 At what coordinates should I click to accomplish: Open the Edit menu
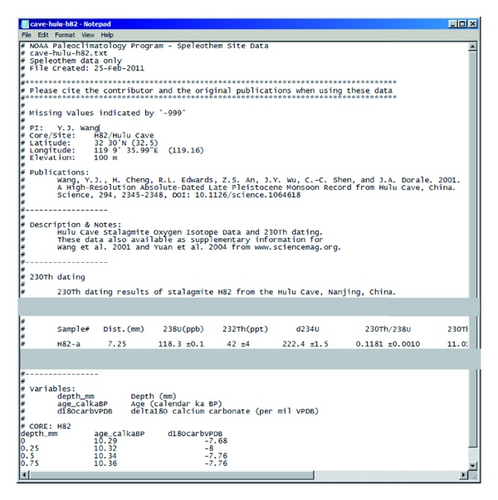coord(43,35)
